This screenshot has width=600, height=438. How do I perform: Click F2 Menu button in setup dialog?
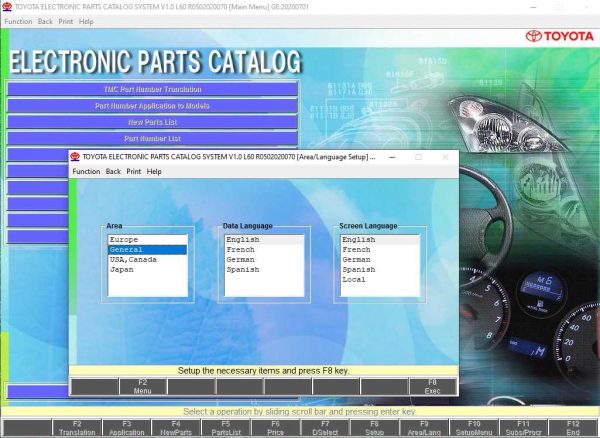pyautogui.click(x=143, y=387)
